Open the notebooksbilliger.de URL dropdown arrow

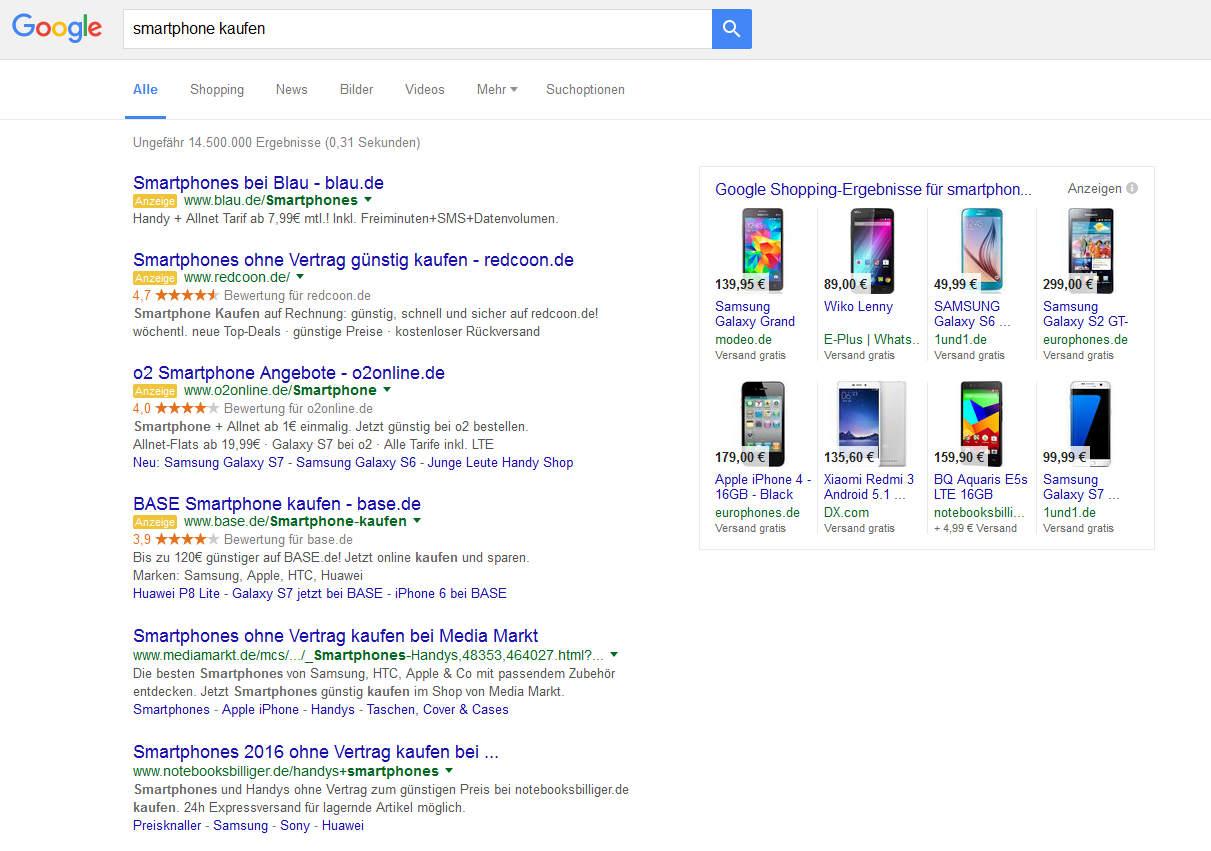(449, 771)
